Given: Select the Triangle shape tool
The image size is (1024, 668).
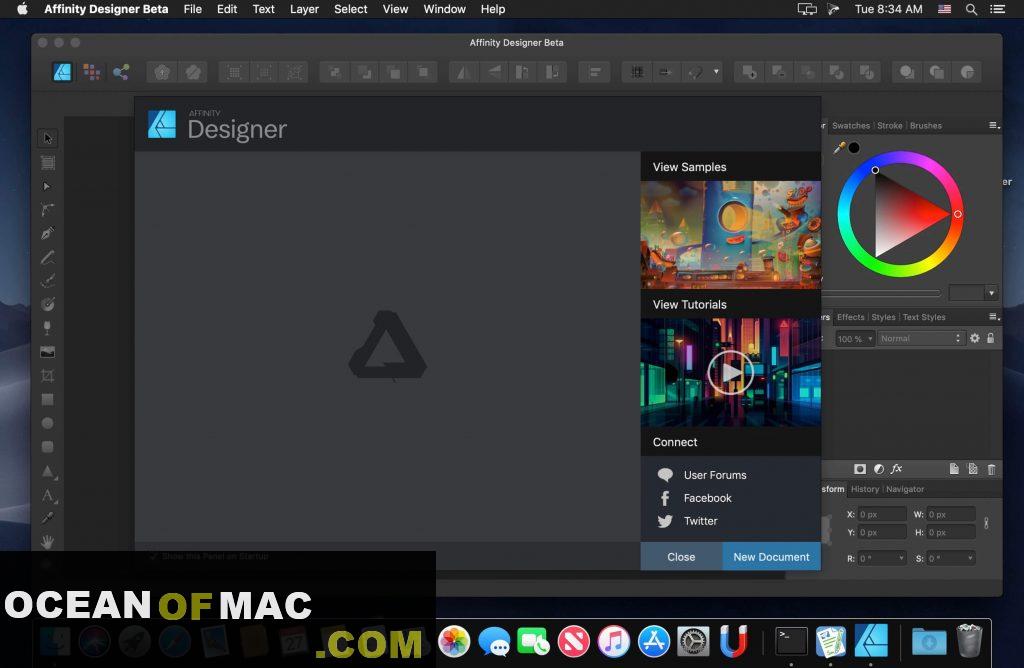Looking at the screenshot, I should [x=48, y=471].
